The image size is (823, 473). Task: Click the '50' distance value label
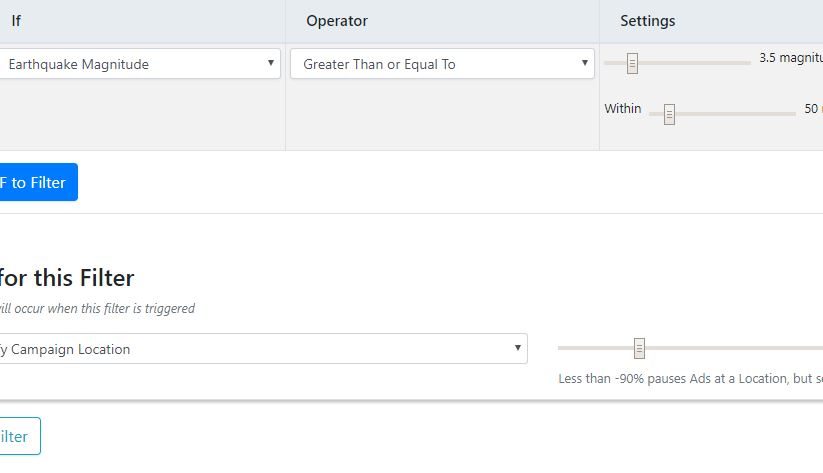point(812,108)
